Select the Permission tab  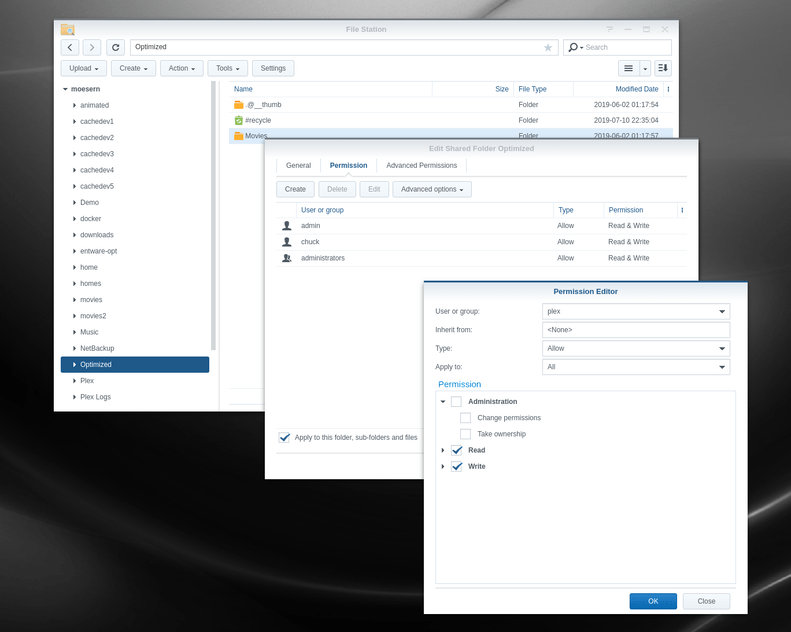[349, 165]
